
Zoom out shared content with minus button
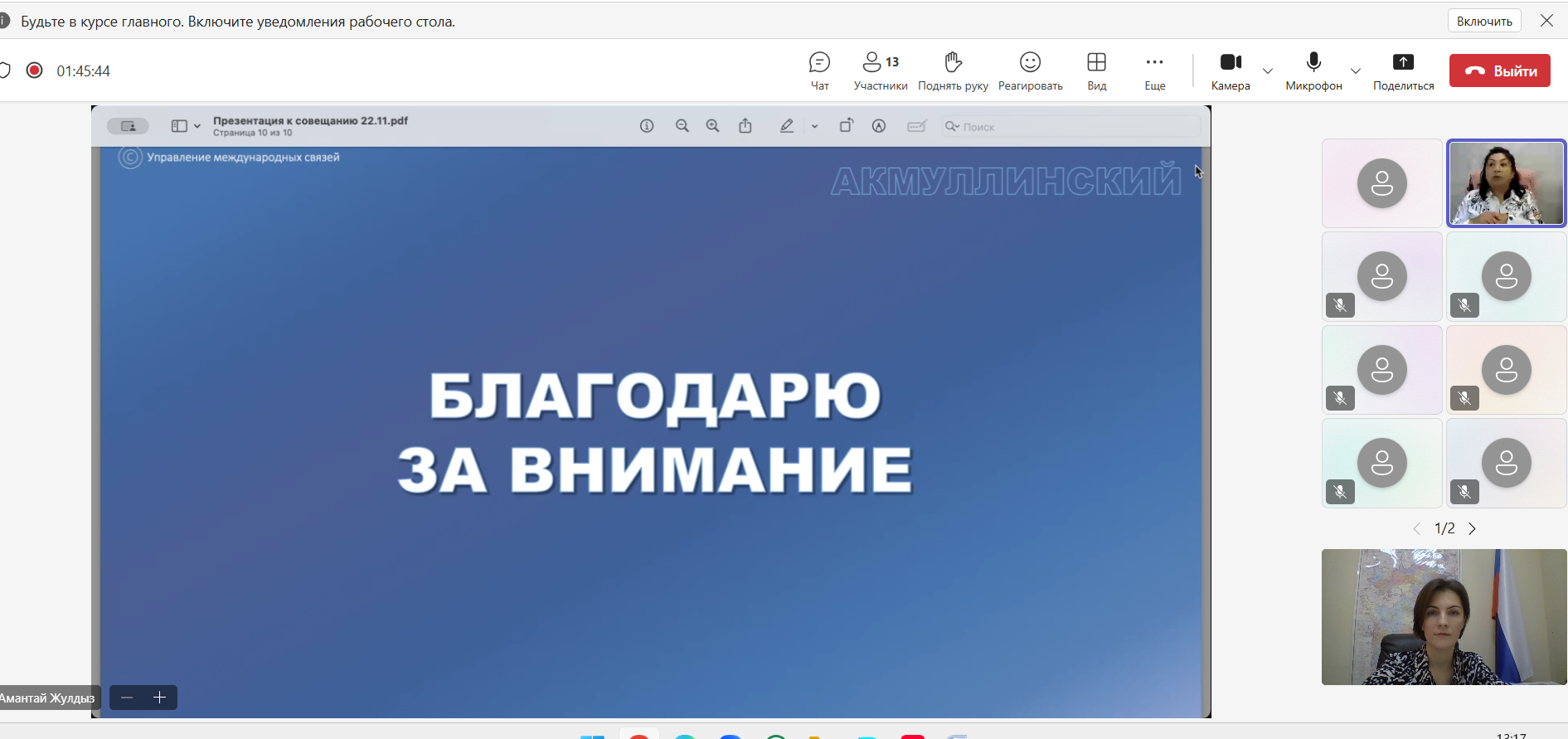coord(127,698)
